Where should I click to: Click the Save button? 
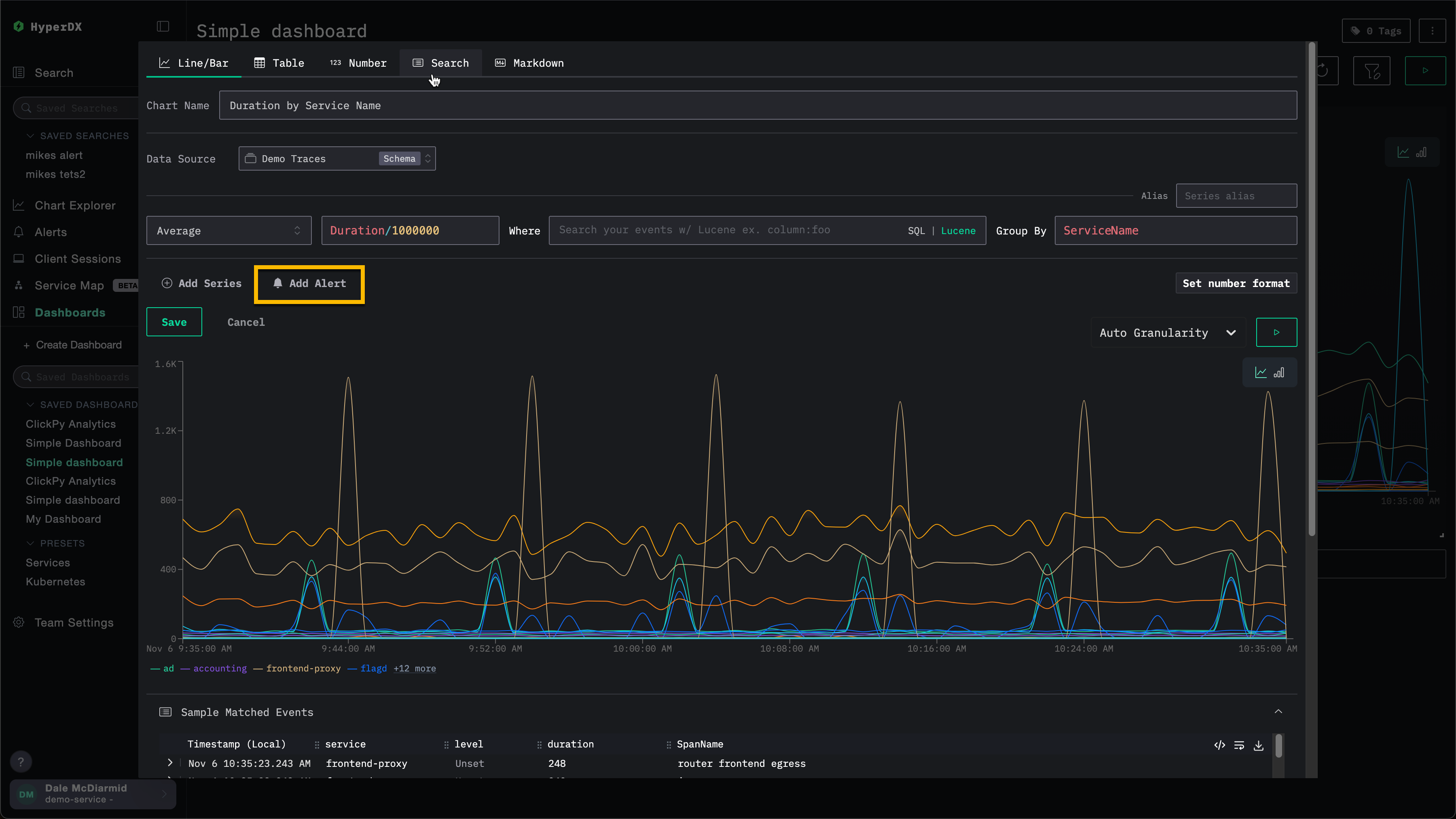[174, 322]
